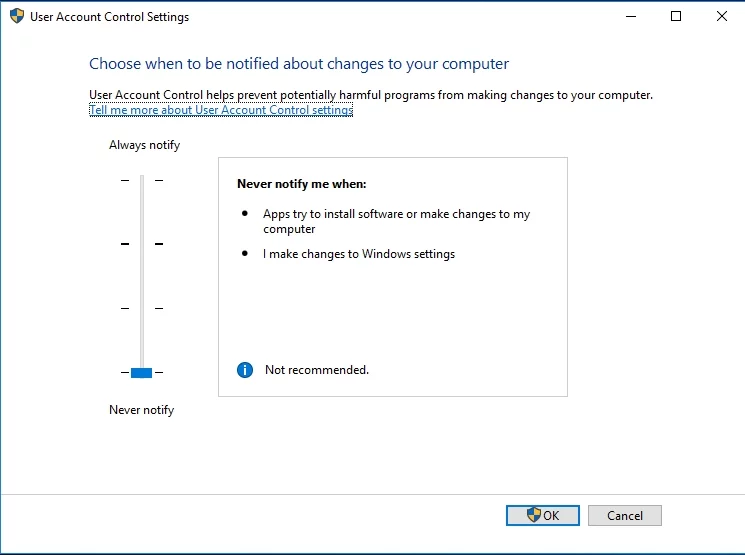Set slider to topmost Always notify tick
The image size is (745, 555).
[141, 180]
